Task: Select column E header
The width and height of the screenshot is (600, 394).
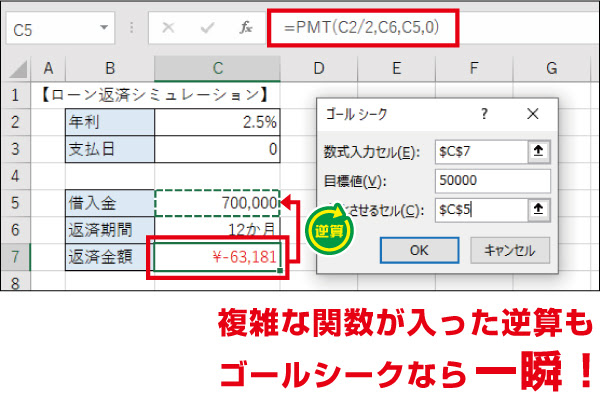Action: point(396,68)
